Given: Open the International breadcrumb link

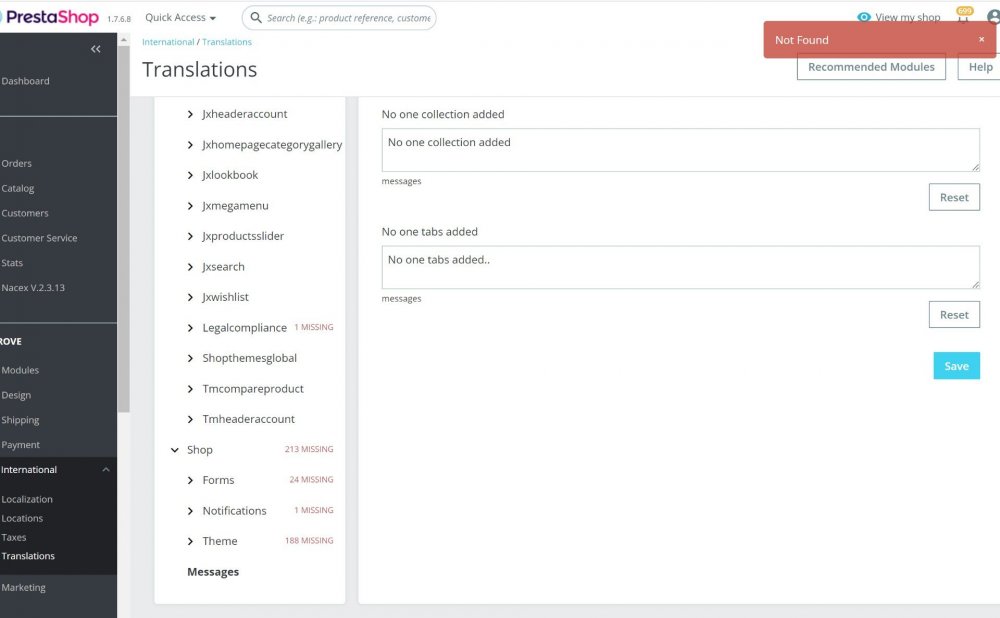Looking at the screenshot, I should pos(168,41).
